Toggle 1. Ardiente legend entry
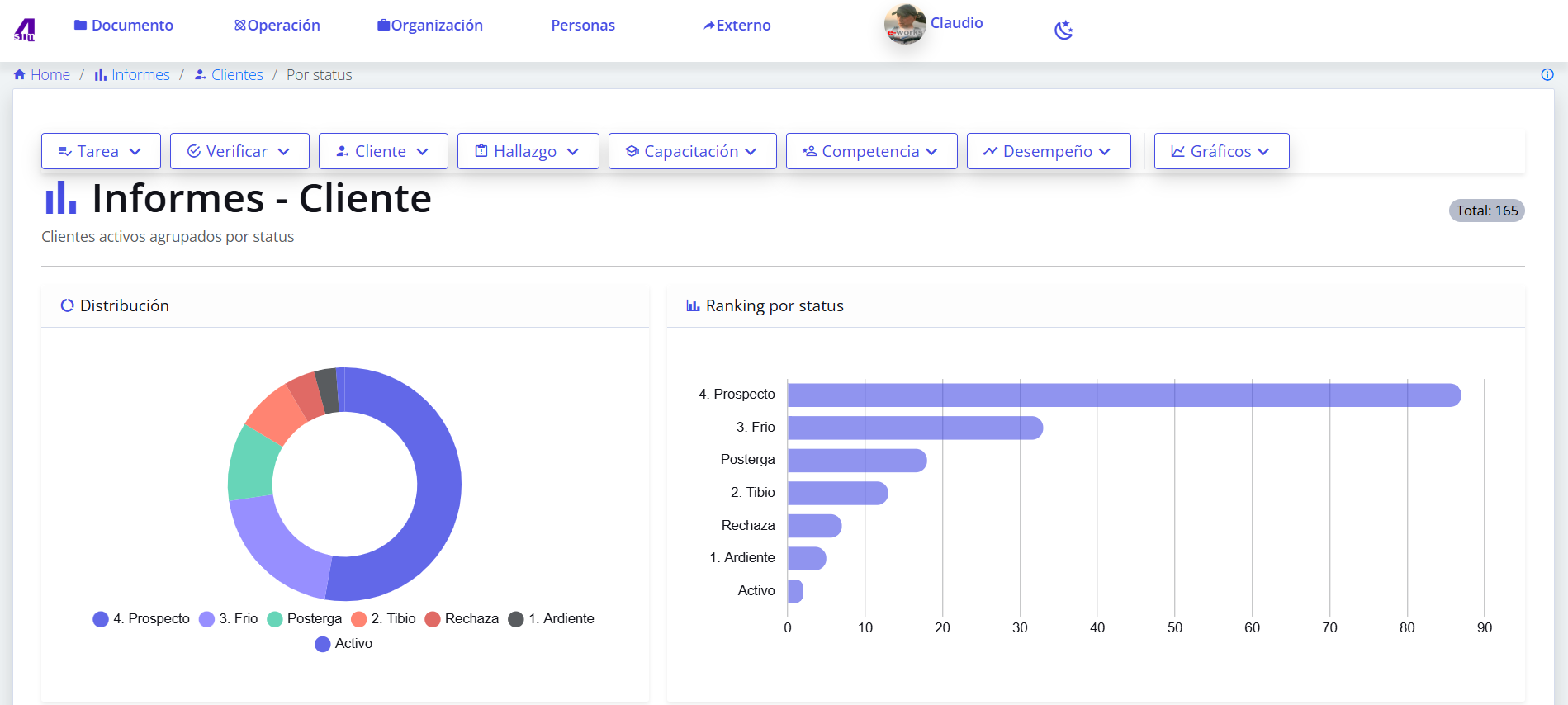1568x705 pixels. pos(552,619)
